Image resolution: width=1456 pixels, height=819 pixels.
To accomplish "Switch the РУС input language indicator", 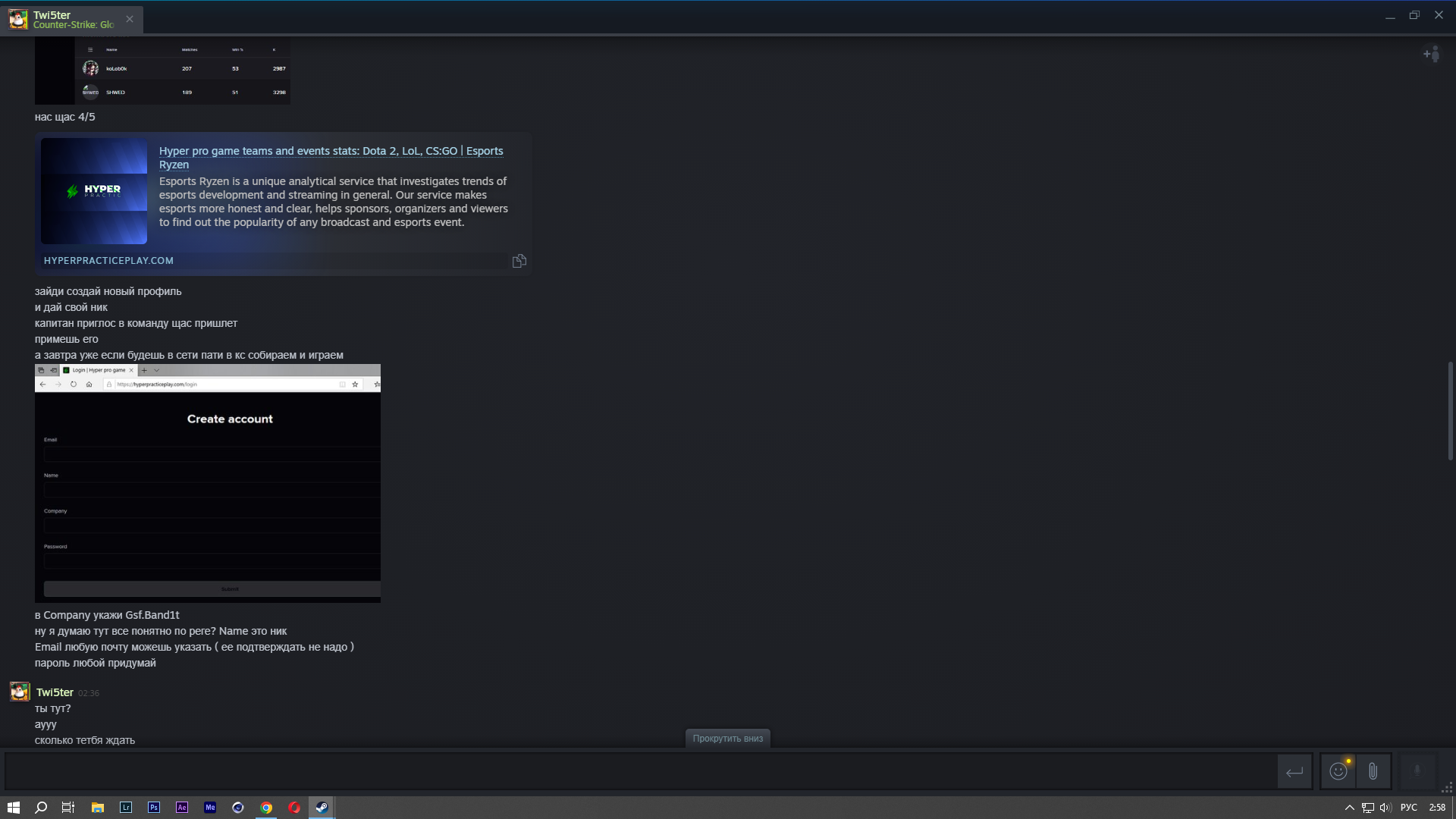I will point(1409,808).
